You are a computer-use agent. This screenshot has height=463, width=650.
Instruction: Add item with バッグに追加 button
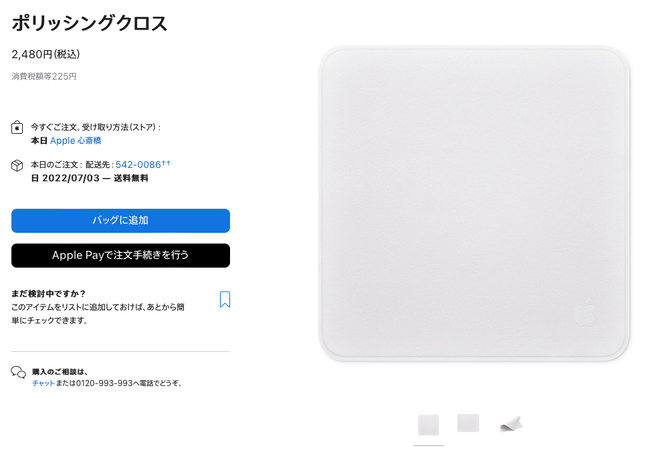[121, 221]
